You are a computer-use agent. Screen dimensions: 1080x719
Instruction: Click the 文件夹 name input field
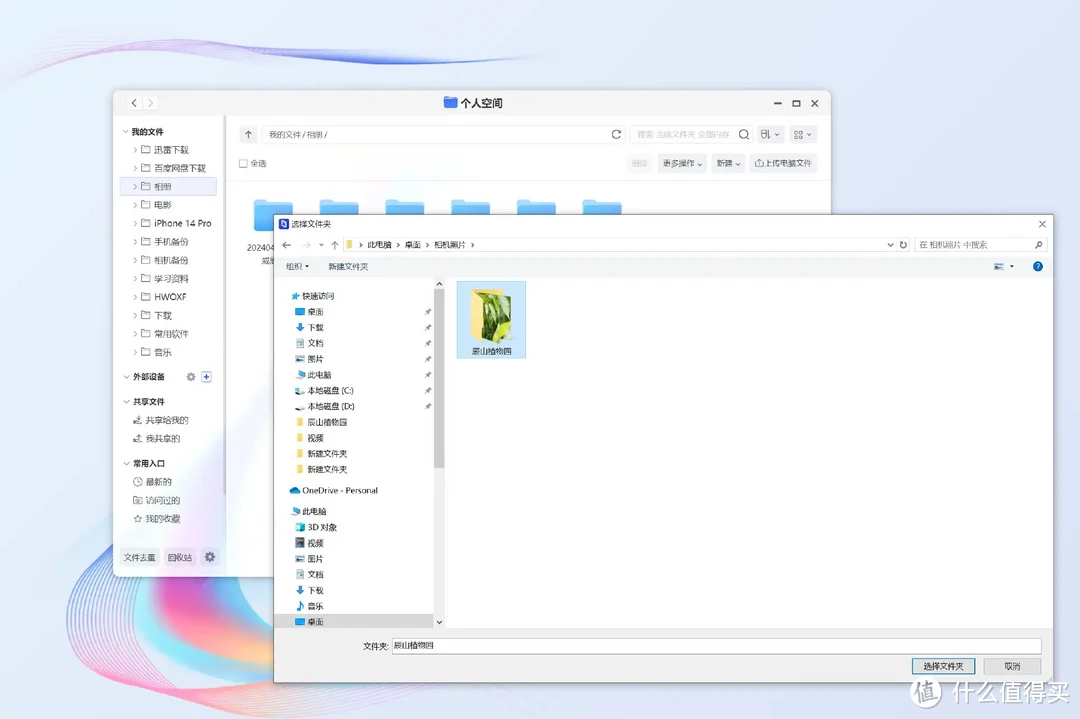[715, 646]
